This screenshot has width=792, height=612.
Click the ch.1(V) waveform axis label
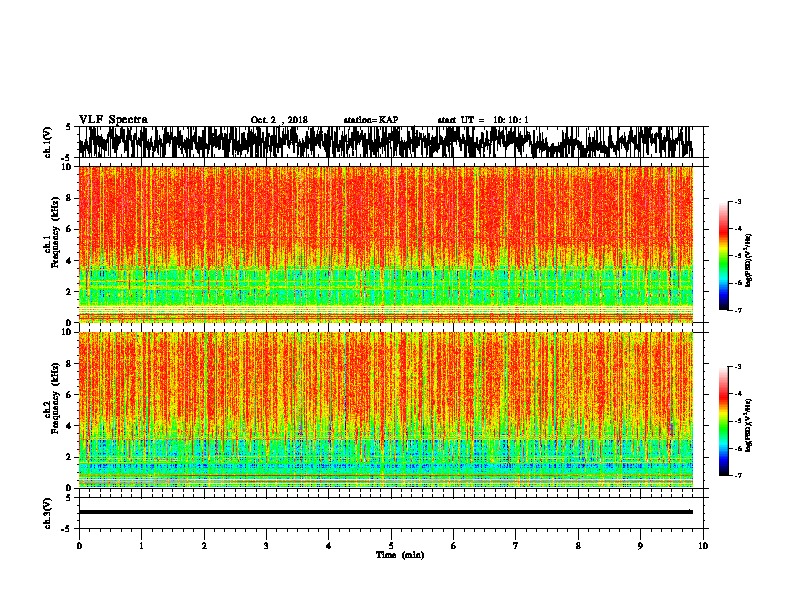pos(48,142)
